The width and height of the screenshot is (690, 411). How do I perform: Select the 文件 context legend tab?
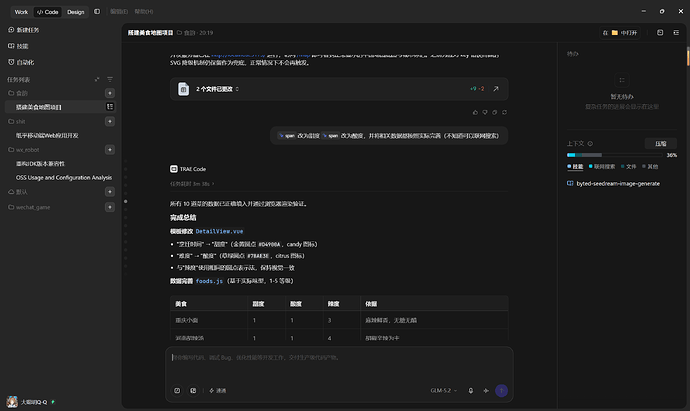coord(629,167)
